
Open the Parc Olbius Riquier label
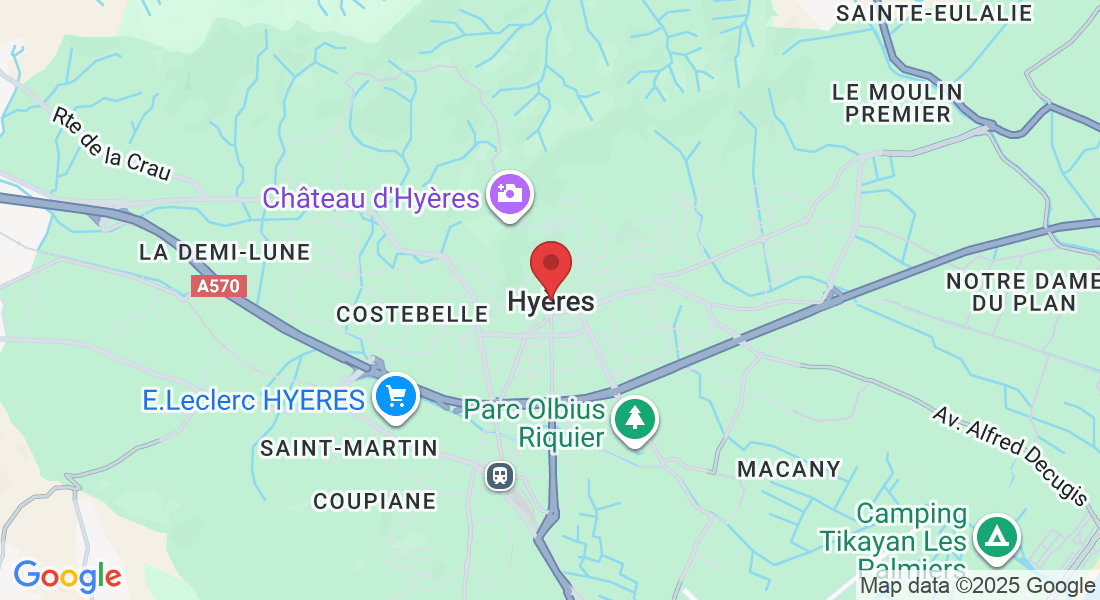click(x=535, y=423)
